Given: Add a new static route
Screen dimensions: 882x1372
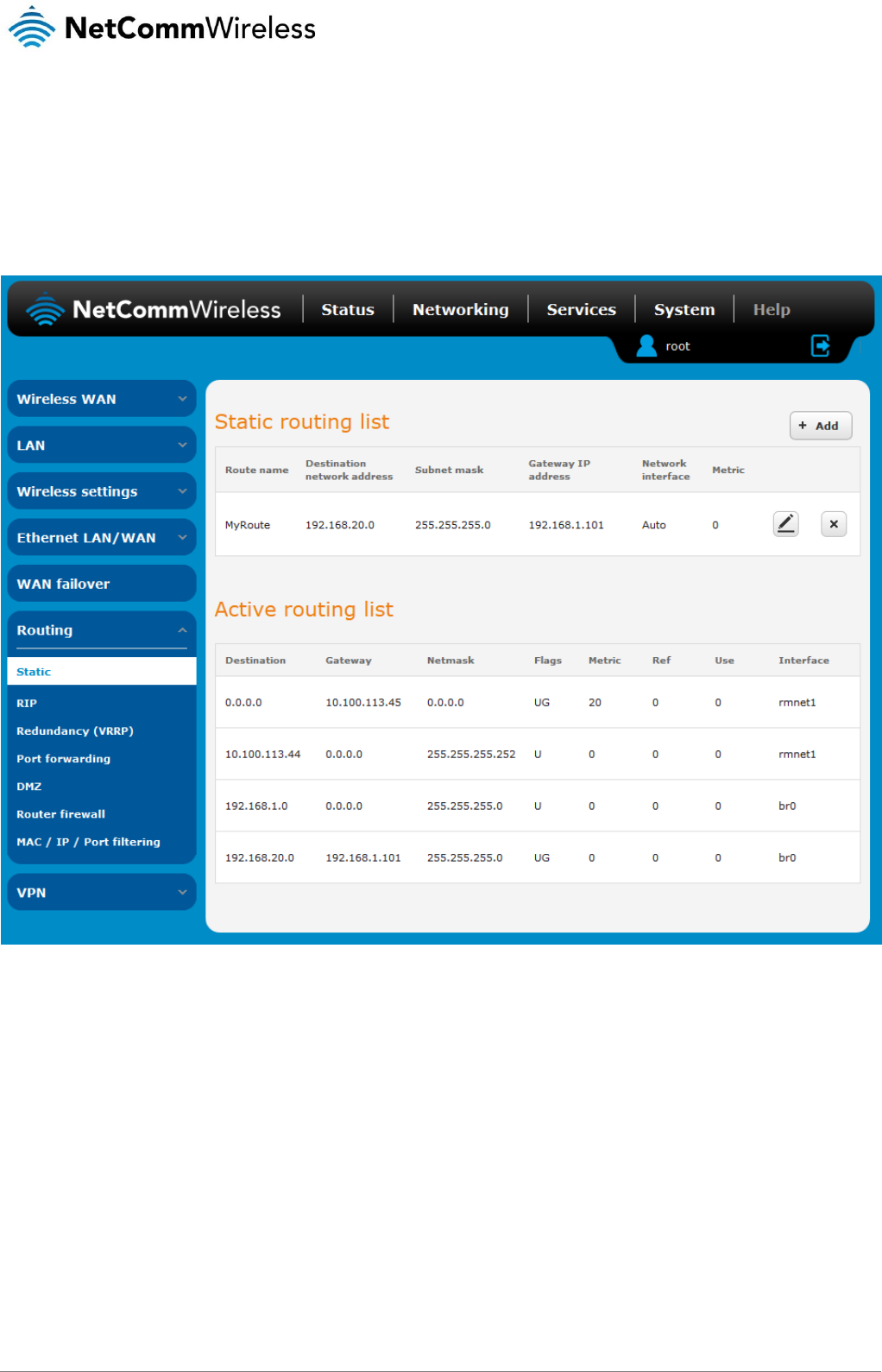Looking at the screenshot, I should coord(820,426).
